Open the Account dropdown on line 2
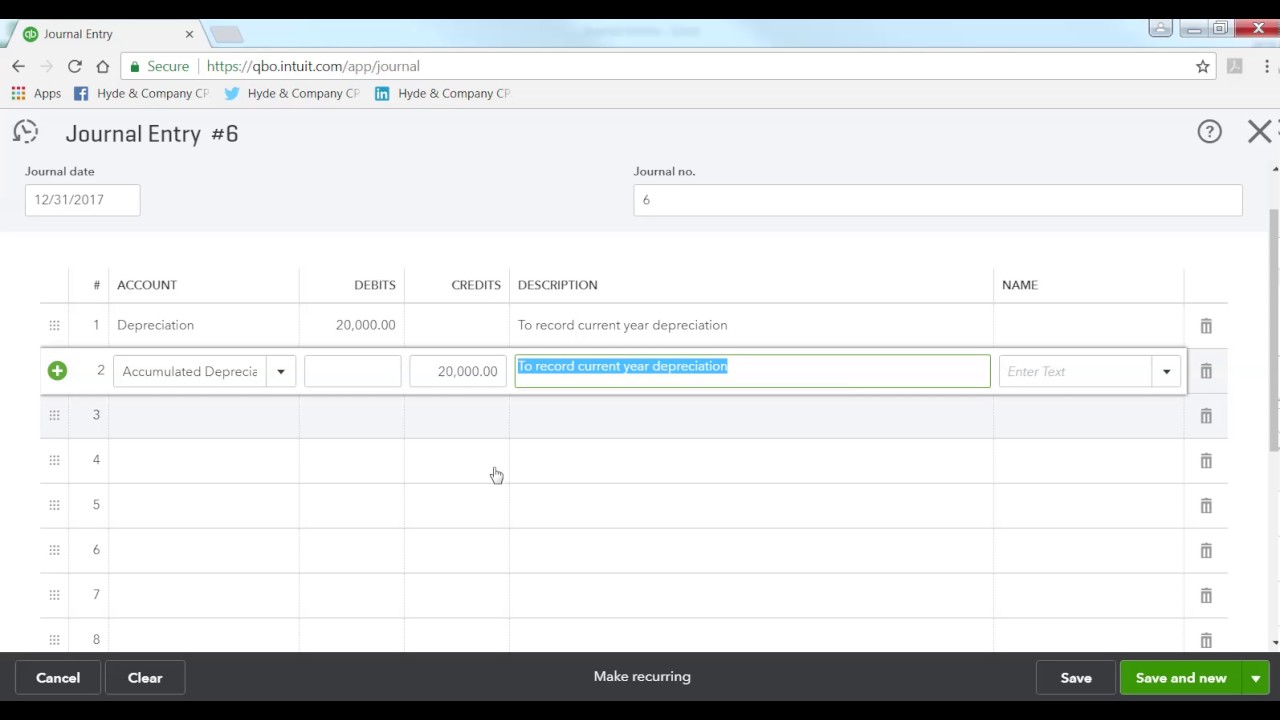 coord(280,371)
